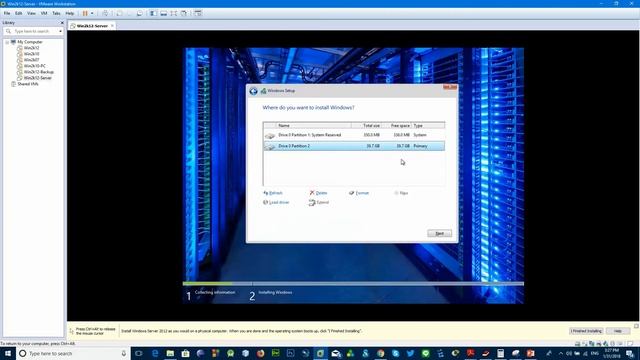Open the library search filter dropdown
This screenshot has height=360, width=640.
60,31
